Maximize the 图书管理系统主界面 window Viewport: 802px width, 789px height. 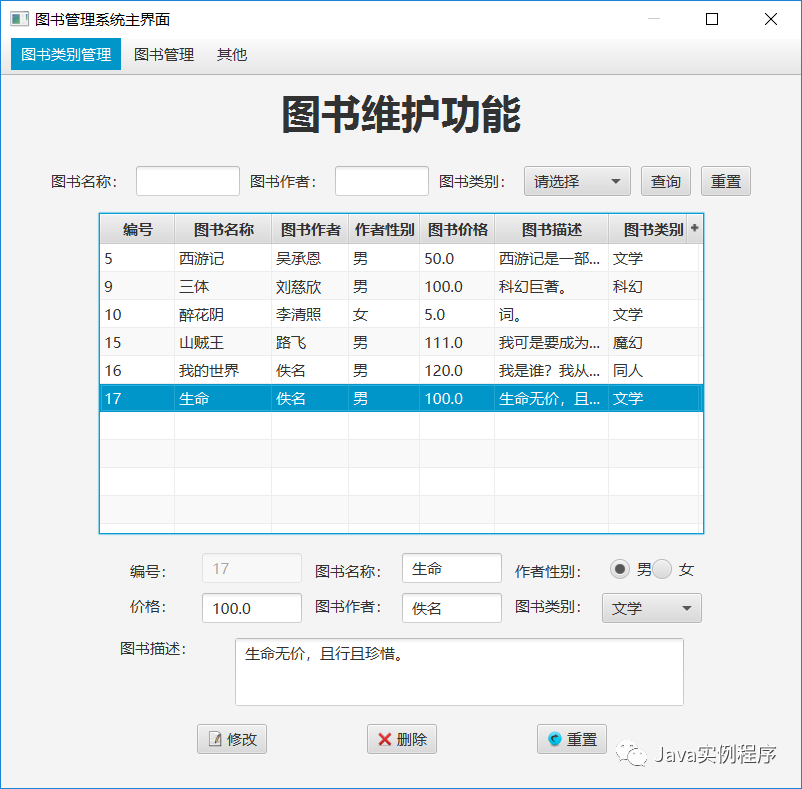[x=711, y=19]
